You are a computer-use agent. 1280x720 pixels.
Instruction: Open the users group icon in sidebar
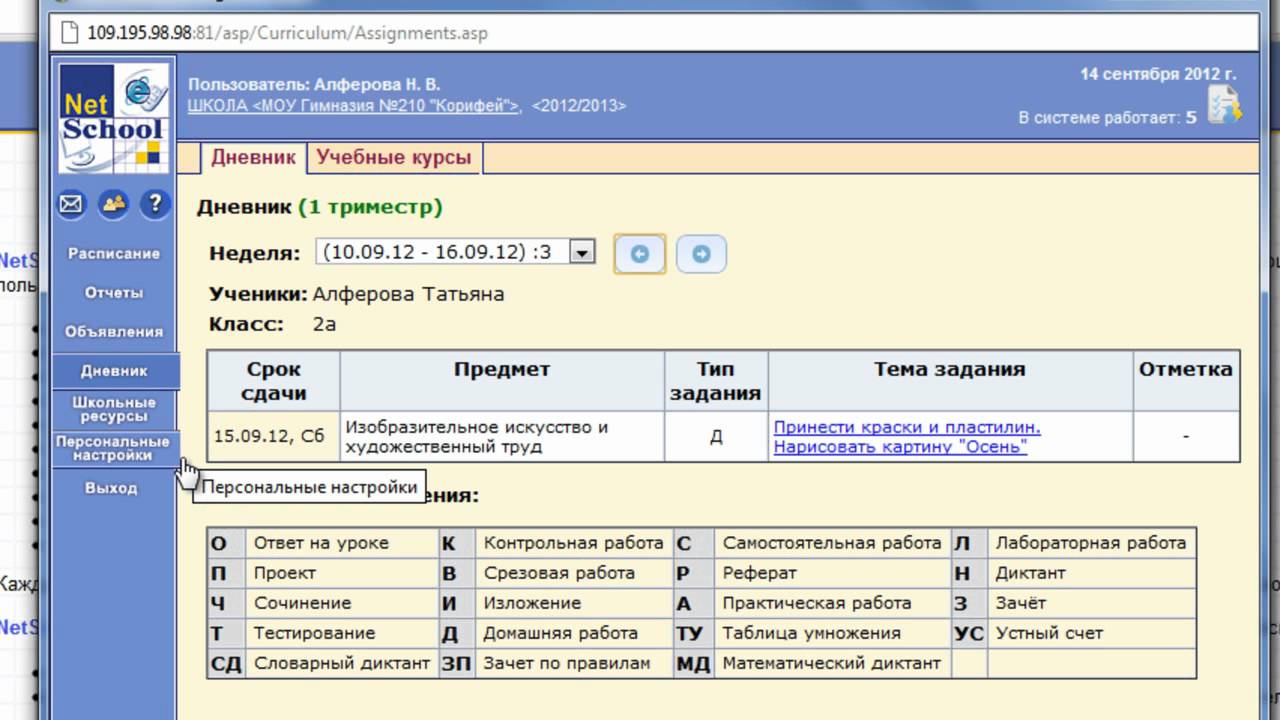click(113, 205)
